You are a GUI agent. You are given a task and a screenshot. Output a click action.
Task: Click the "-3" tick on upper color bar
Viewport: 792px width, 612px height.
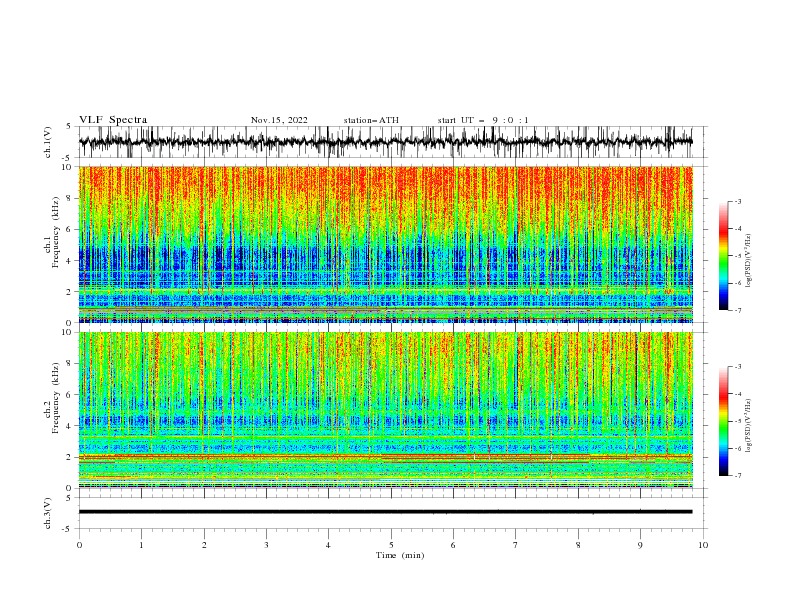pyautogui.click(x=737, y=201)
